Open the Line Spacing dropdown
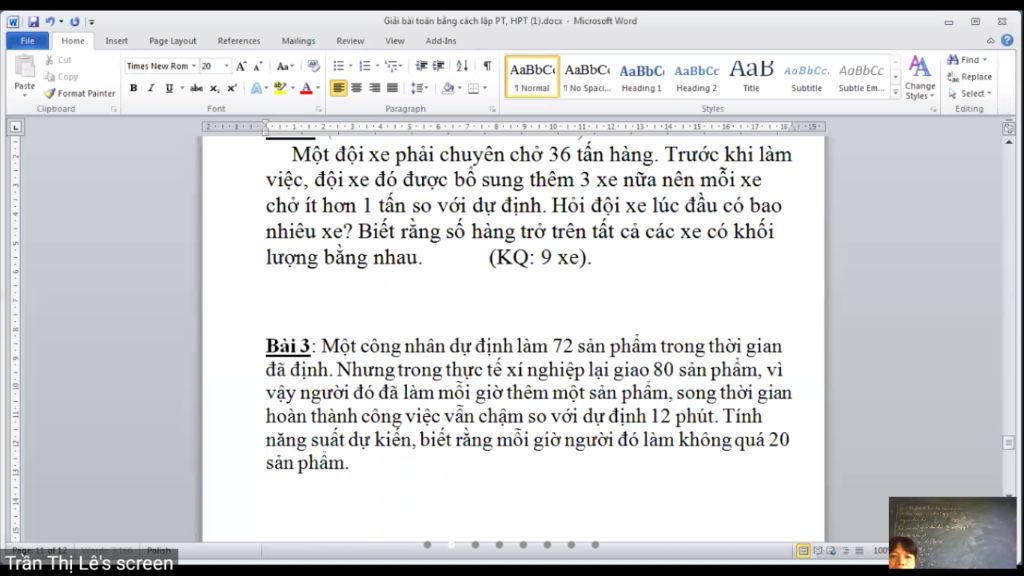Screen dimensions: 1024x576 [x=419, y=88]
